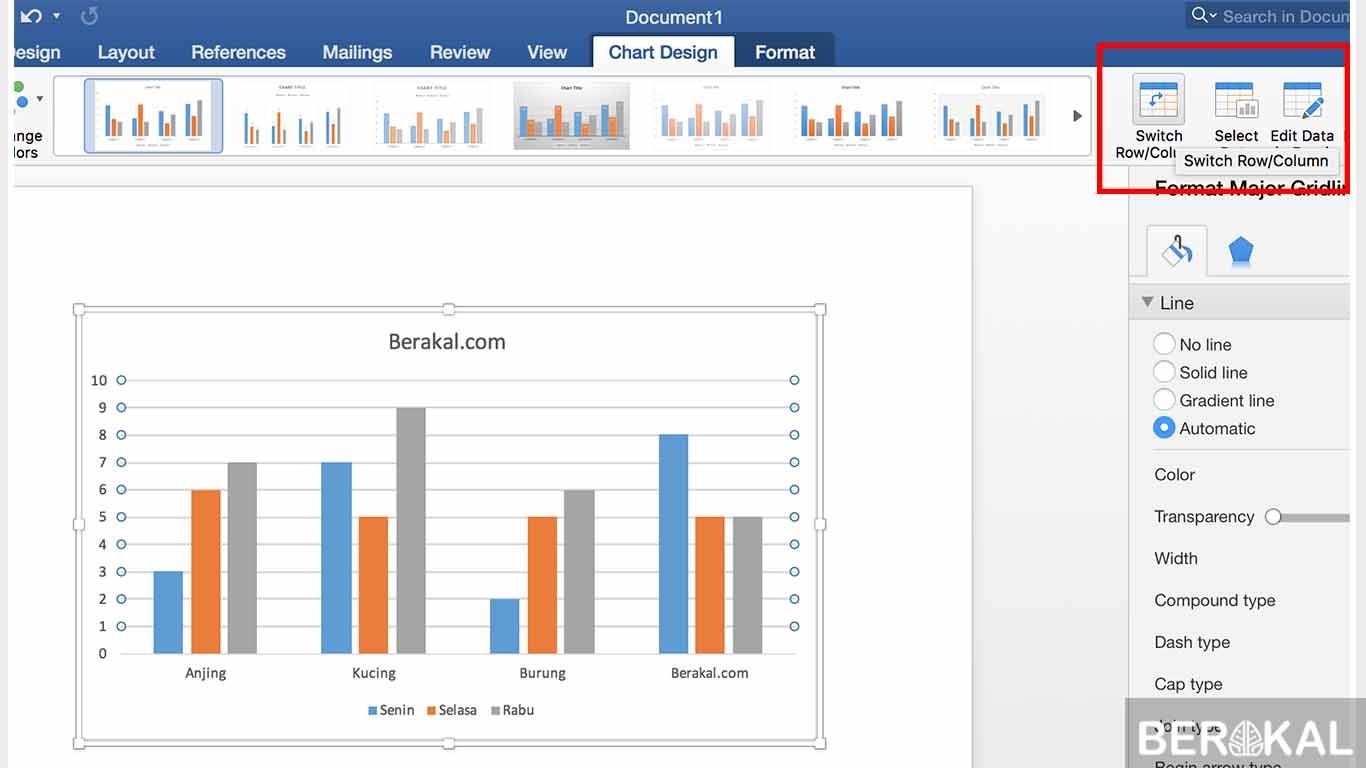Switch to the Format tab
The width and height of the screenshot is (1366, 768).
(x=785, y=52)
